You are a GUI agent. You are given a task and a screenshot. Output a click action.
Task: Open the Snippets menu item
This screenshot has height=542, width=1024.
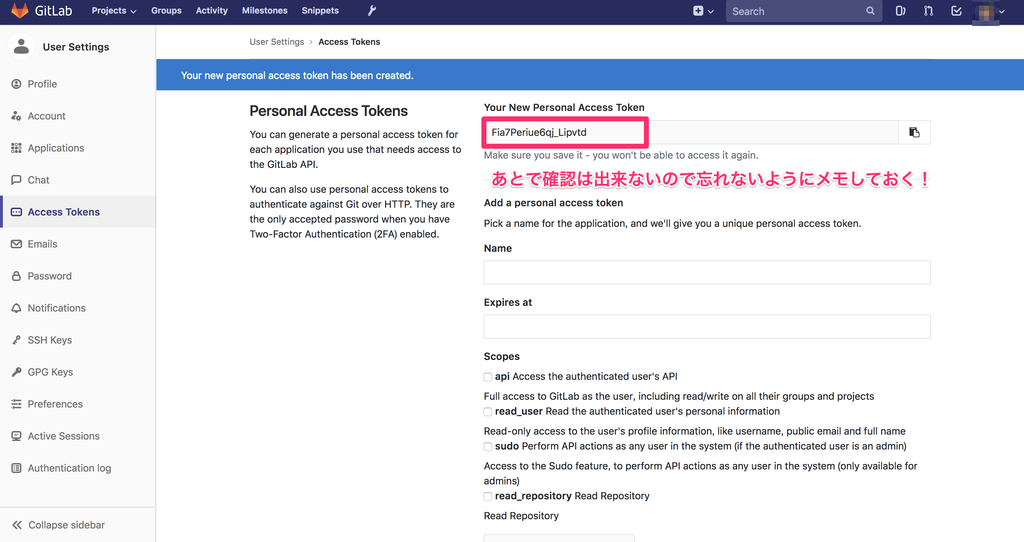[320, 10]
